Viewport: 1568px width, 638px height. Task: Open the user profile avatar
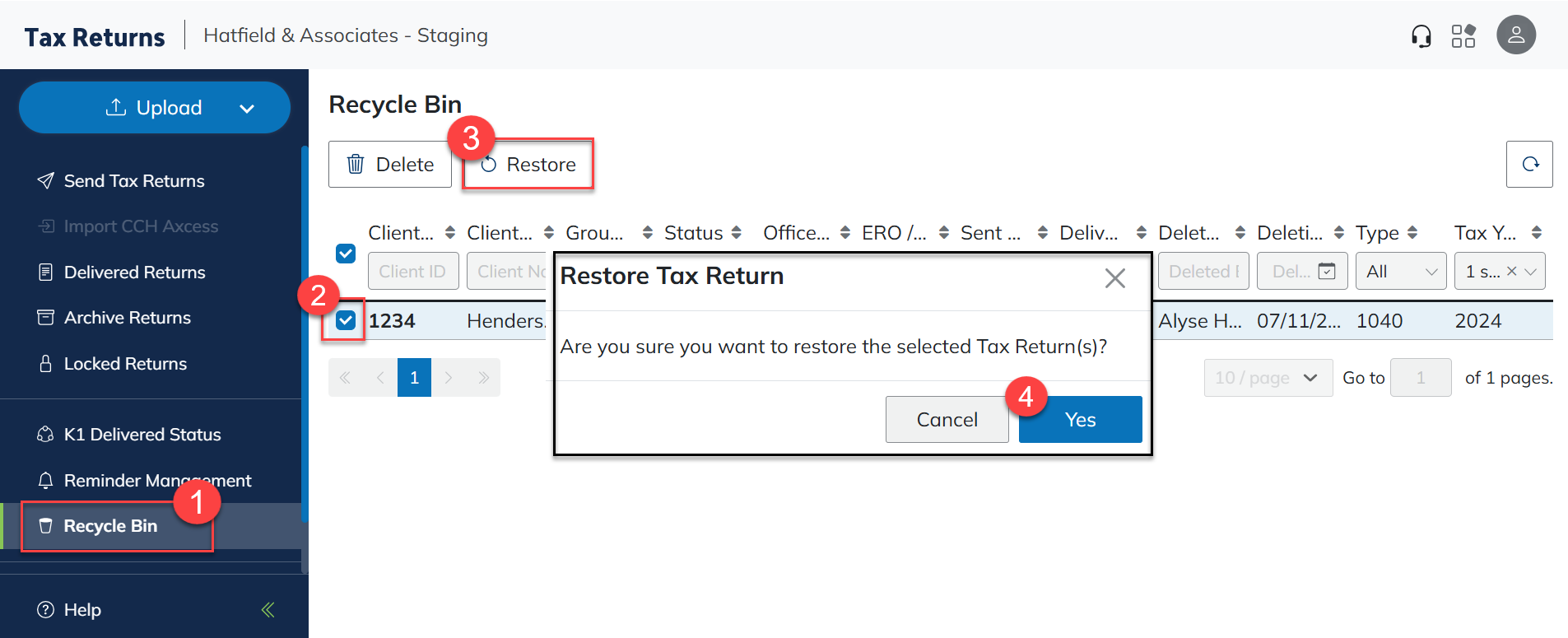(1515, 35)
